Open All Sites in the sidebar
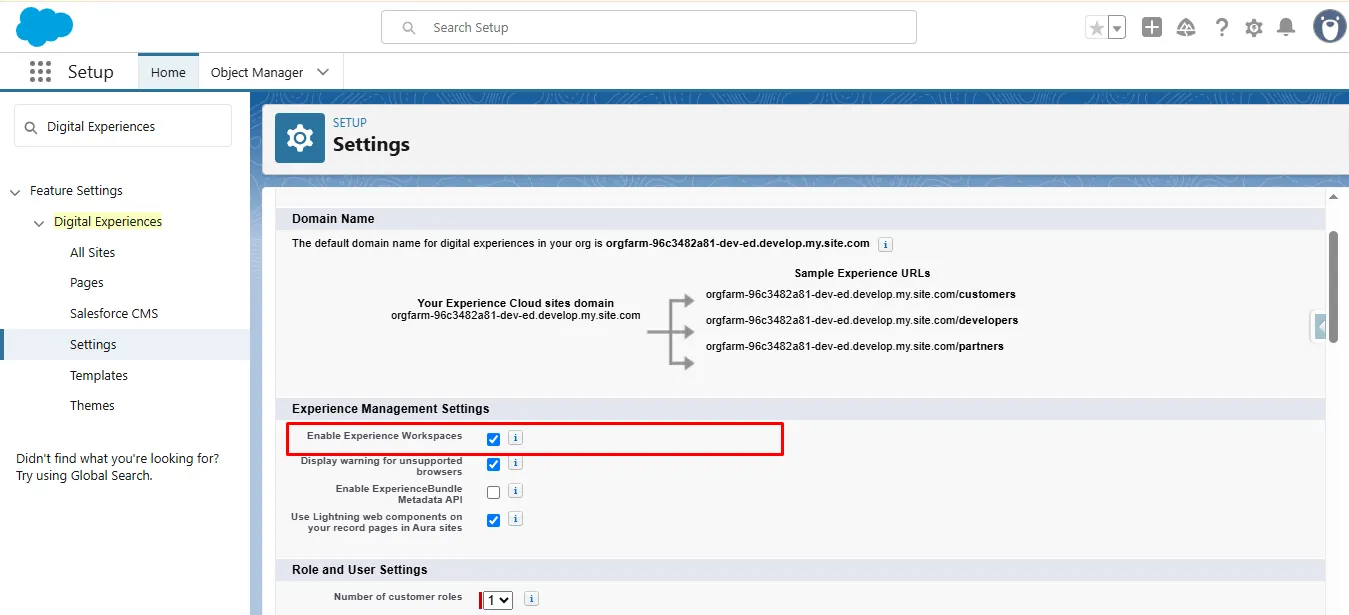Viewport: 1349px width, 615px height. (x=92, y=253)
